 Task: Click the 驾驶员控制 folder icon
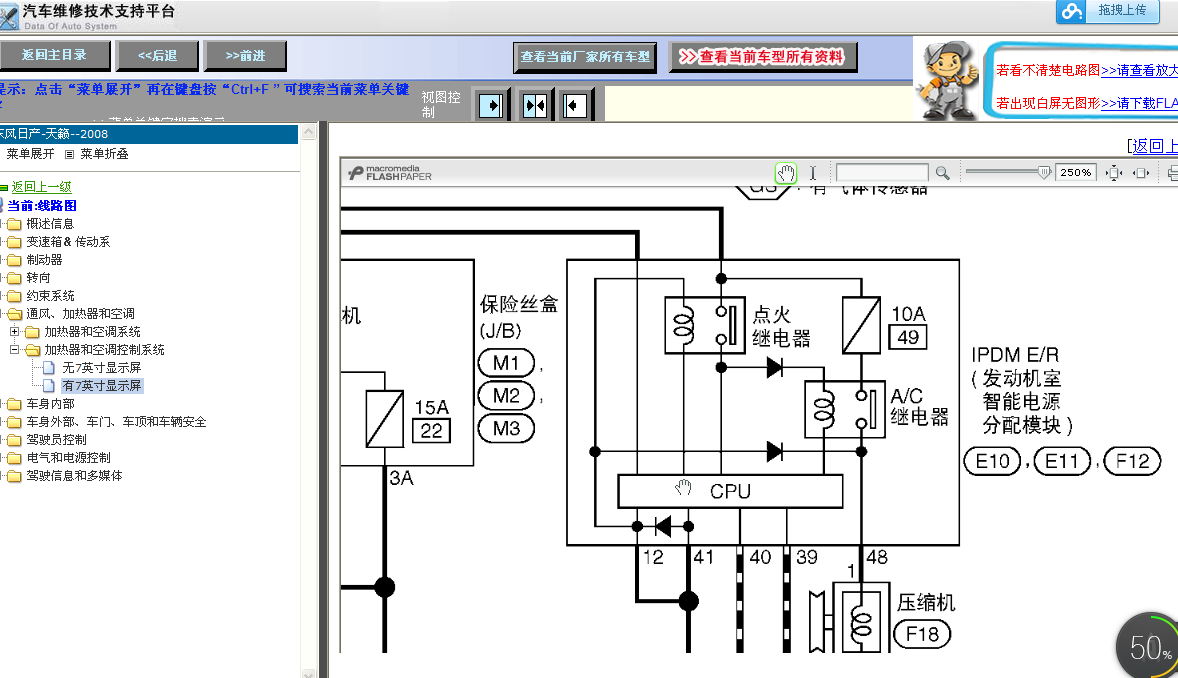click(x=14, y=440)
